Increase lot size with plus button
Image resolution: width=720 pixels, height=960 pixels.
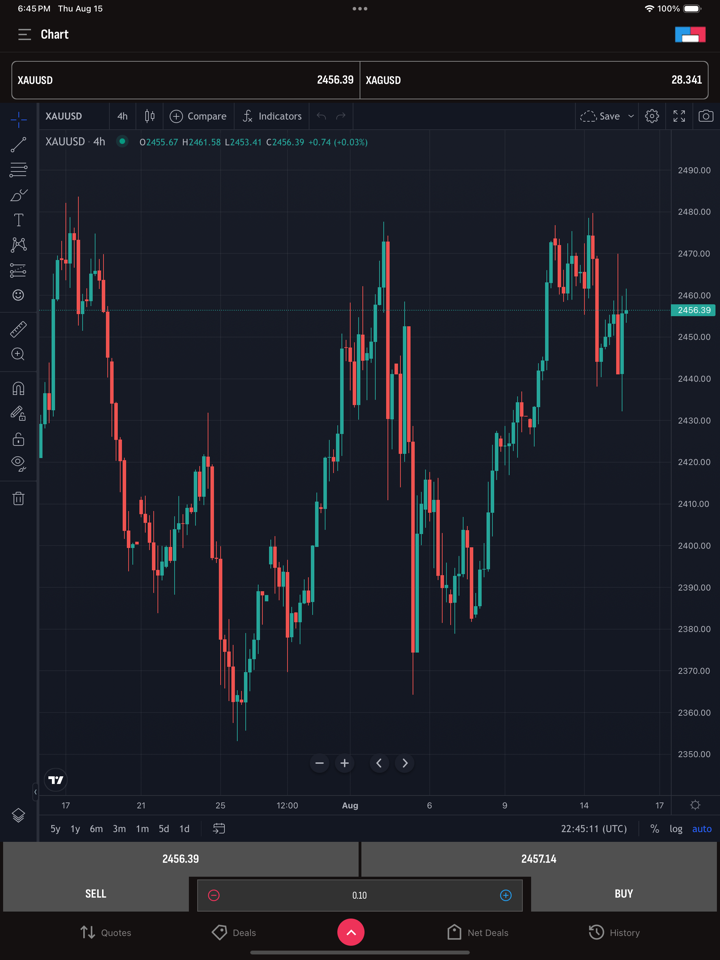click(x=505, y=895)
